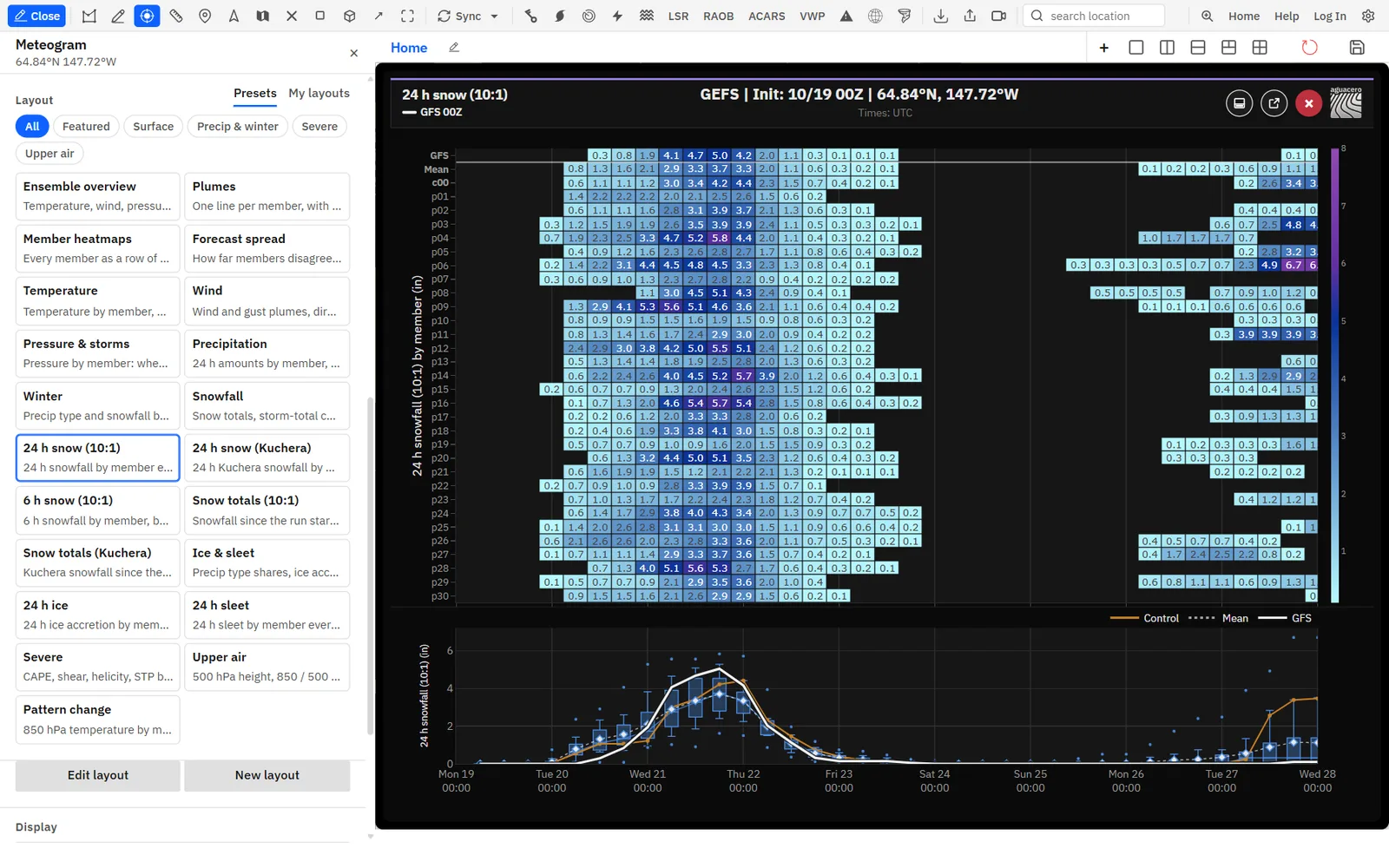Click the download icon
The image size is (1389, 868).
[x=940, y=16]
